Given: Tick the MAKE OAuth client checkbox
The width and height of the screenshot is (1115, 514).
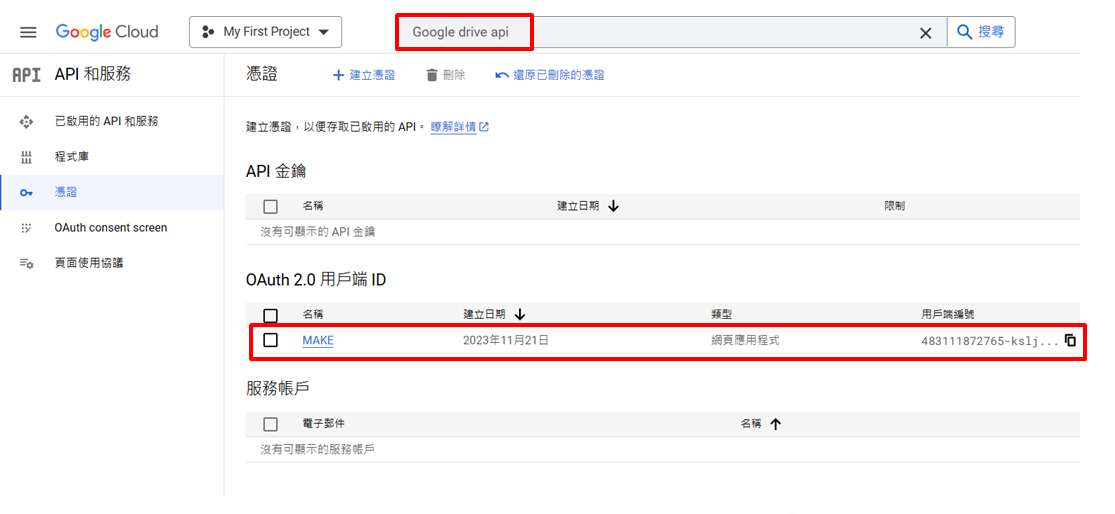Looking at the screenshot, I should [270, 340].
